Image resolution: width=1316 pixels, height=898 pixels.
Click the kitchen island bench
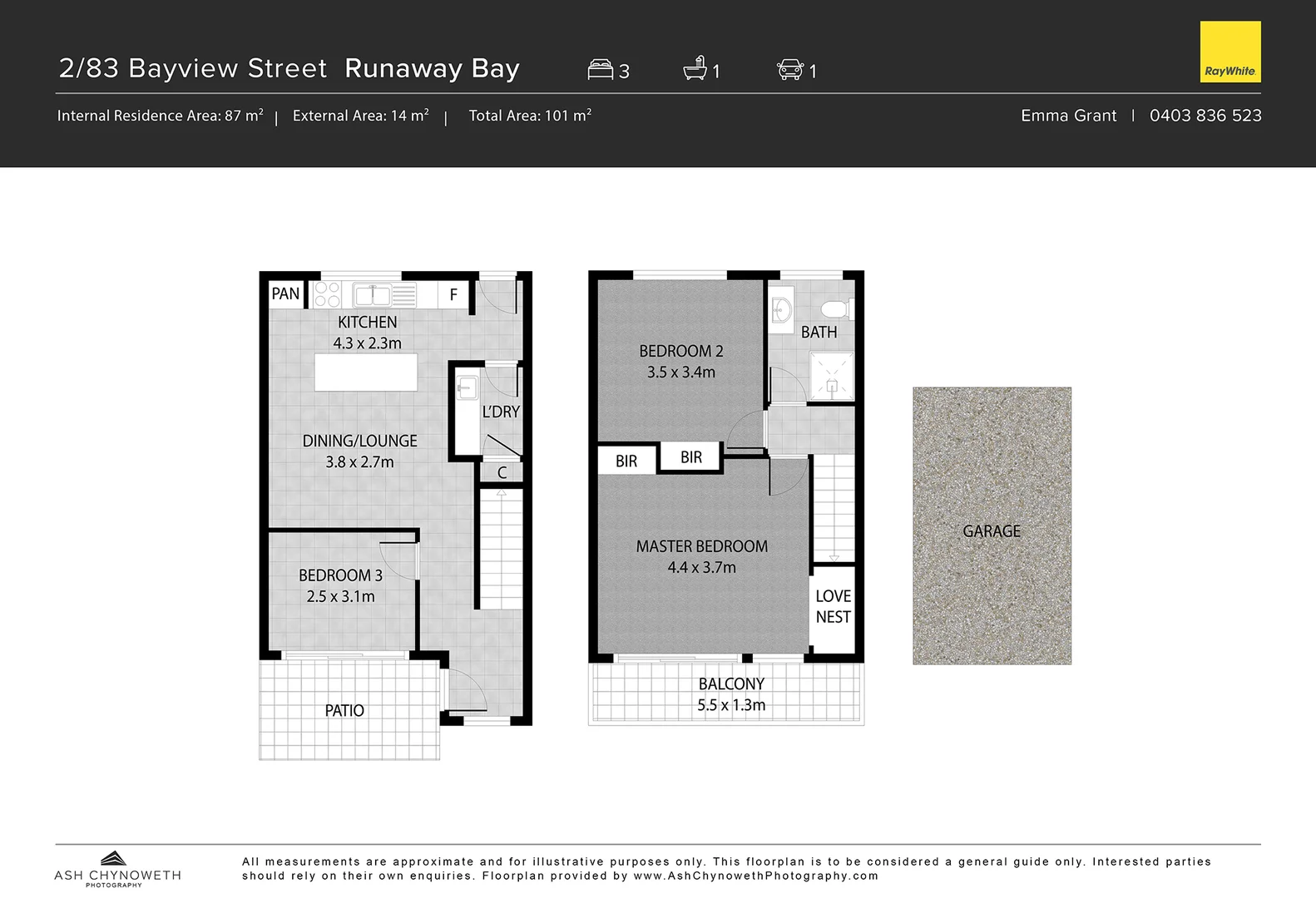[366, 372]
